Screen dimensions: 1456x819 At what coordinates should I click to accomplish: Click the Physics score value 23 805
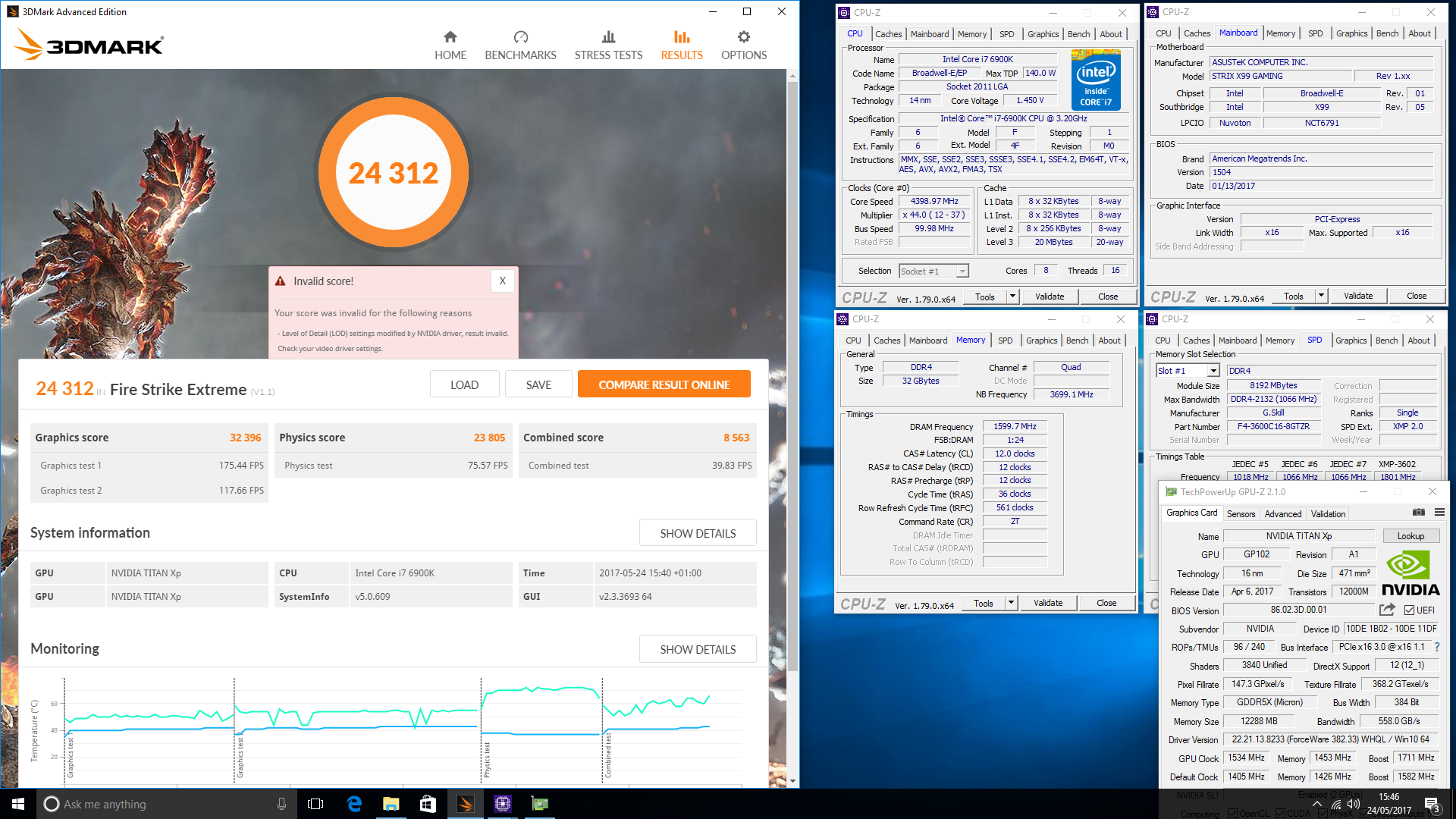point(489,438)
